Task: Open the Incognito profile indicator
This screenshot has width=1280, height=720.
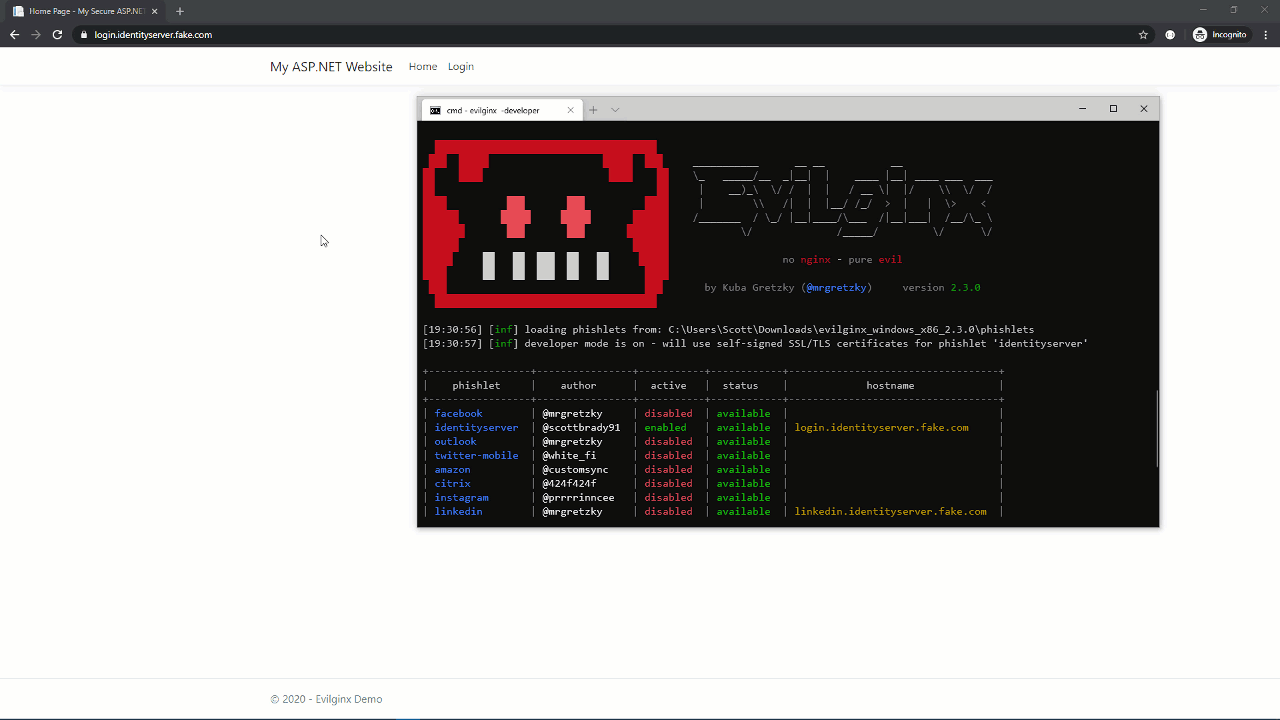Action: tap(1220, 34)
